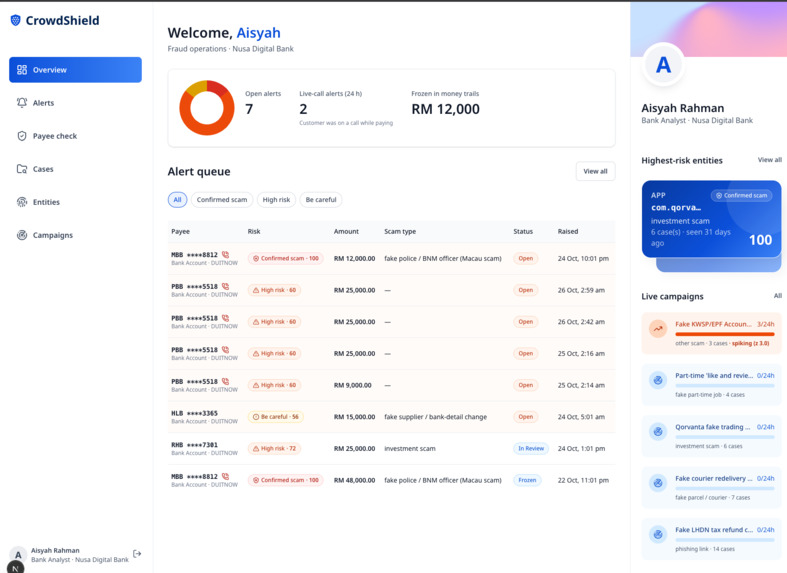Image resolution: width=787 pixels, height=573 pixels.
Task: Click View all button for Alert queue
Action: [x=595, y=171]
